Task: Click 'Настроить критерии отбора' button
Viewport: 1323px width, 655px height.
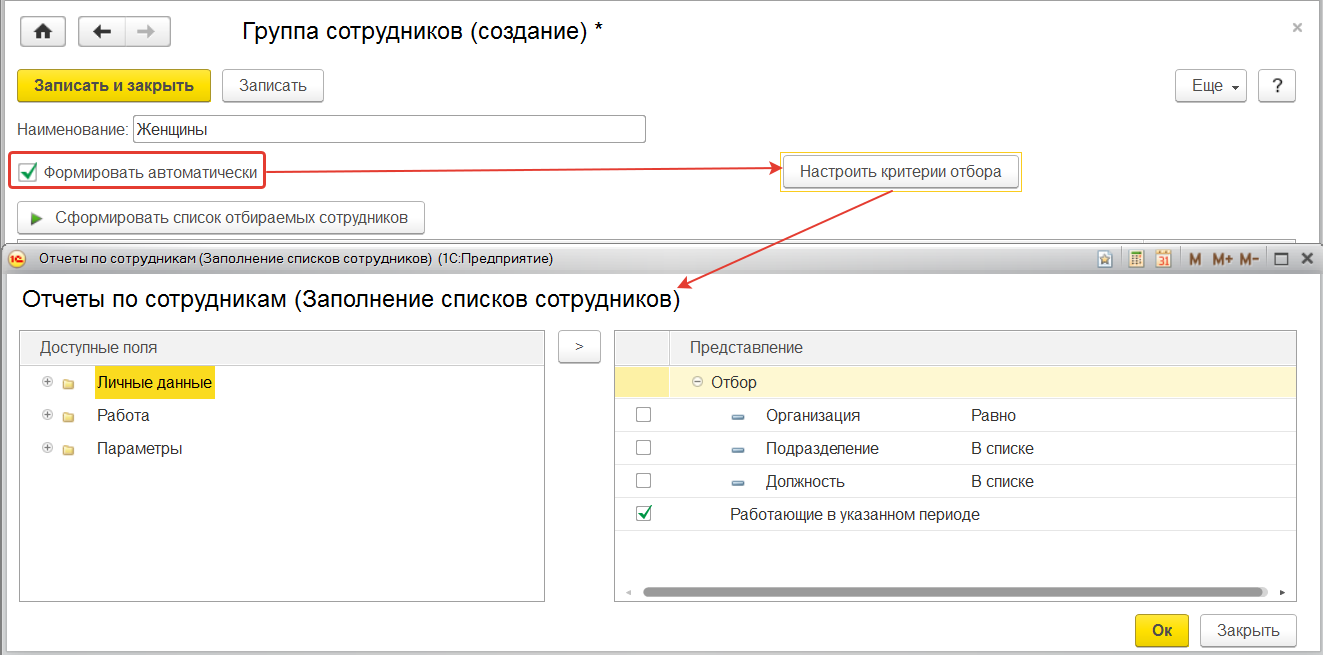Action: click(x=900, y=172)
